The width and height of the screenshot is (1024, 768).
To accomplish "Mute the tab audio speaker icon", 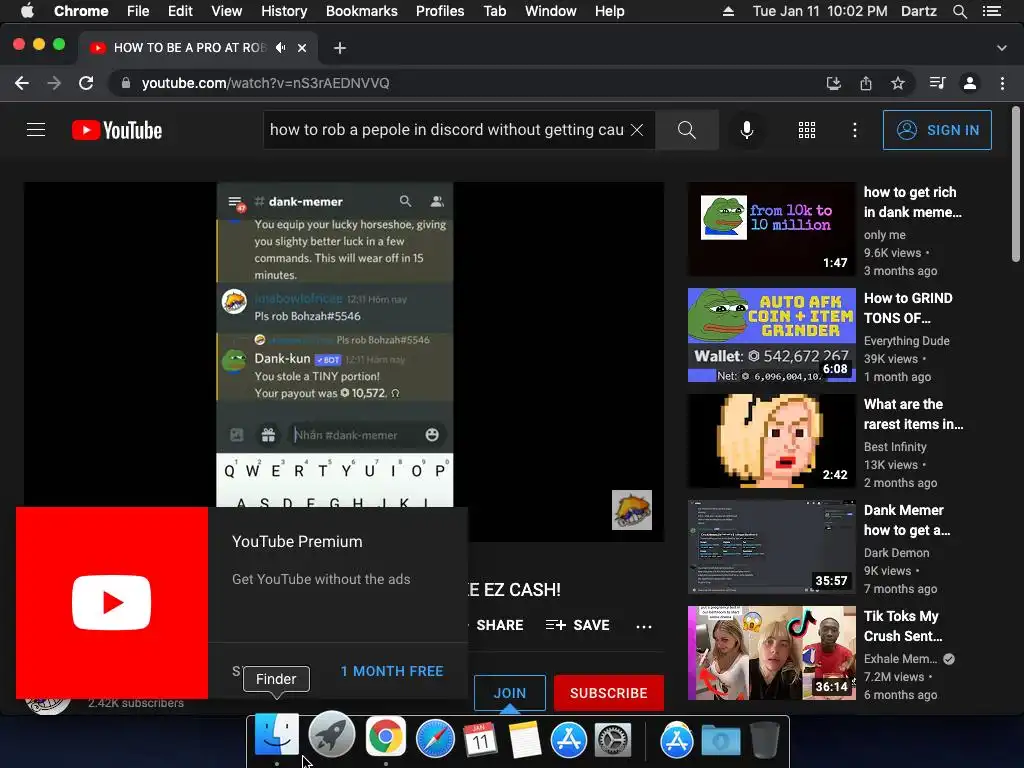I will coord(281,48).
